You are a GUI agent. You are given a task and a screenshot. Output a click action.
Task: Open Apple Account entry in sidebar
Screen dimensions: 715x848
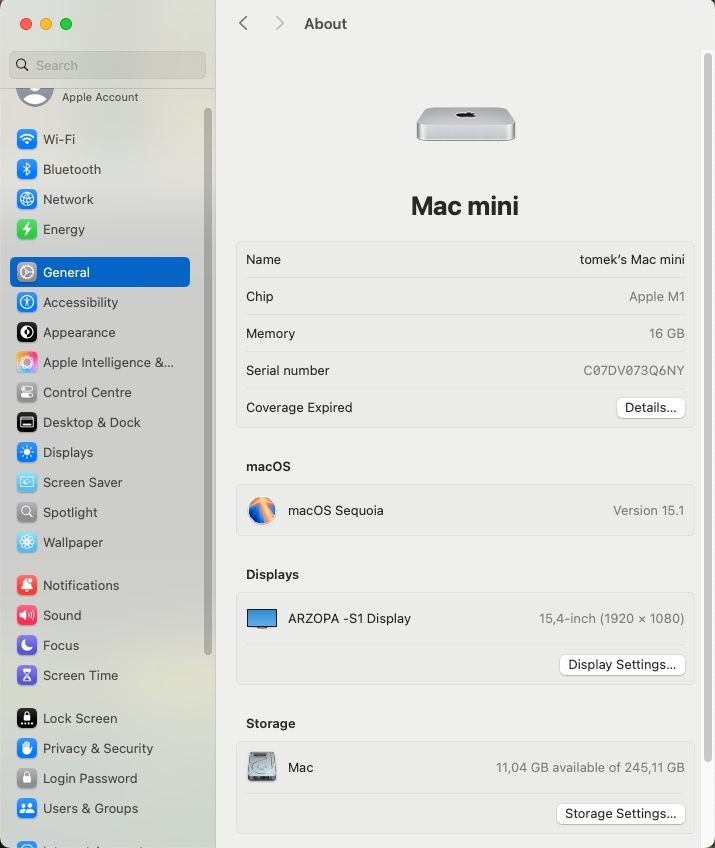[100, 97]
